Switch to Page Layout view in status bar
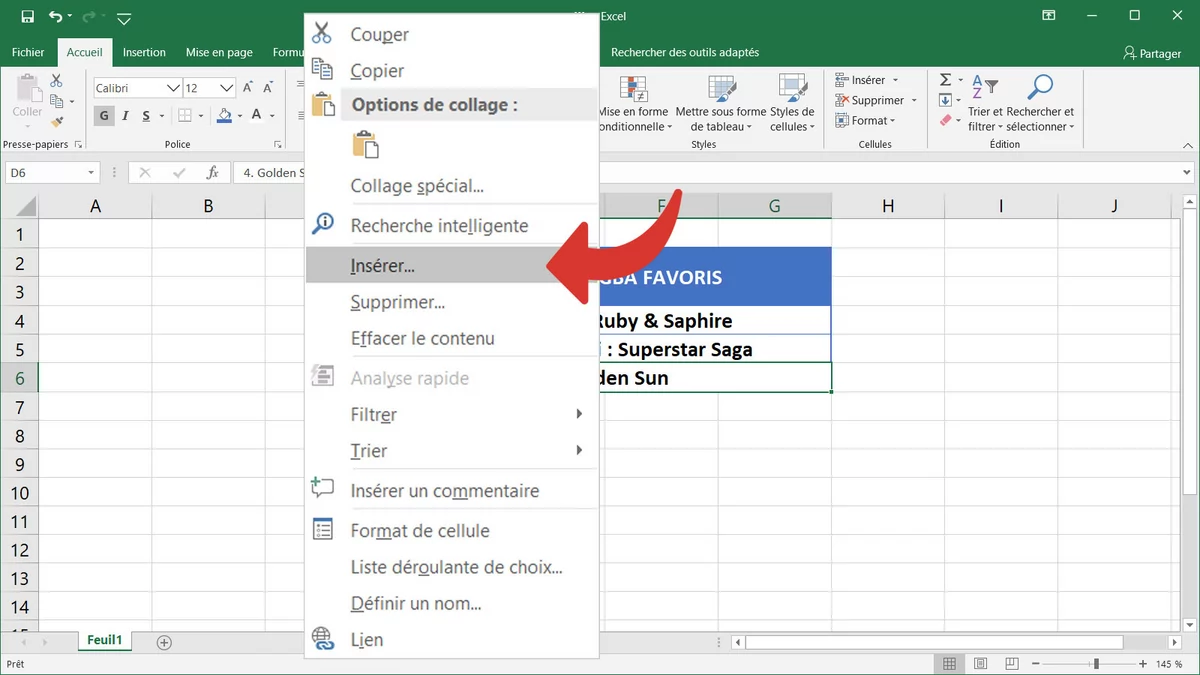This screenshot has height=675, width=1200. [979, 664]
